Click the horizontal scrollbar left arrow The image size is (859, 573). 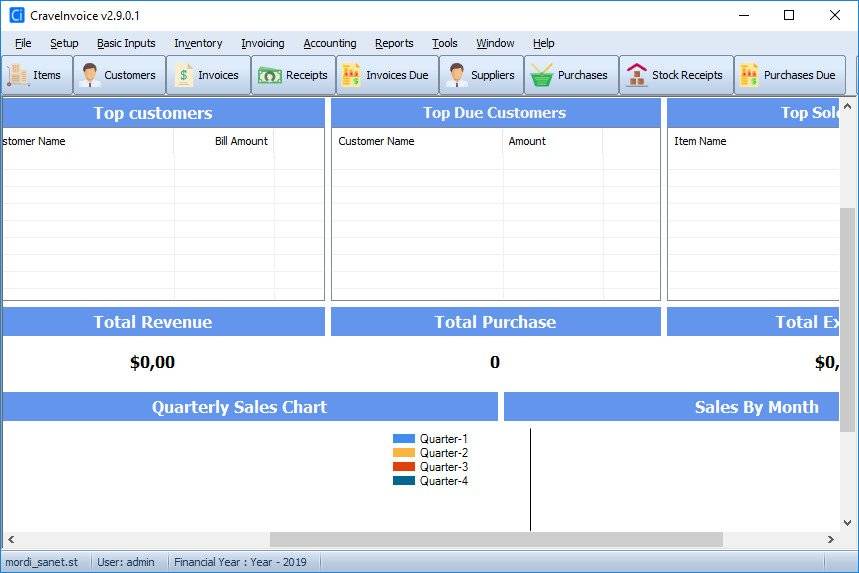(10, 540)
